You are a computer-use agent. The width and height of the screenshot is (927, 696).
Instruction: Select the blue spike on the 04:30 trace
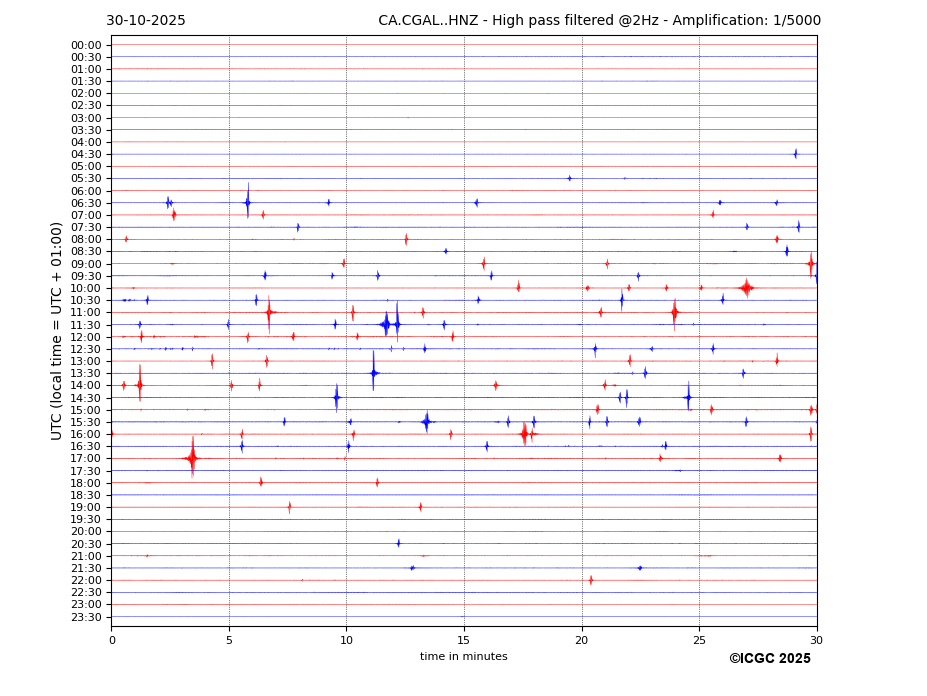tap(795, 154)
